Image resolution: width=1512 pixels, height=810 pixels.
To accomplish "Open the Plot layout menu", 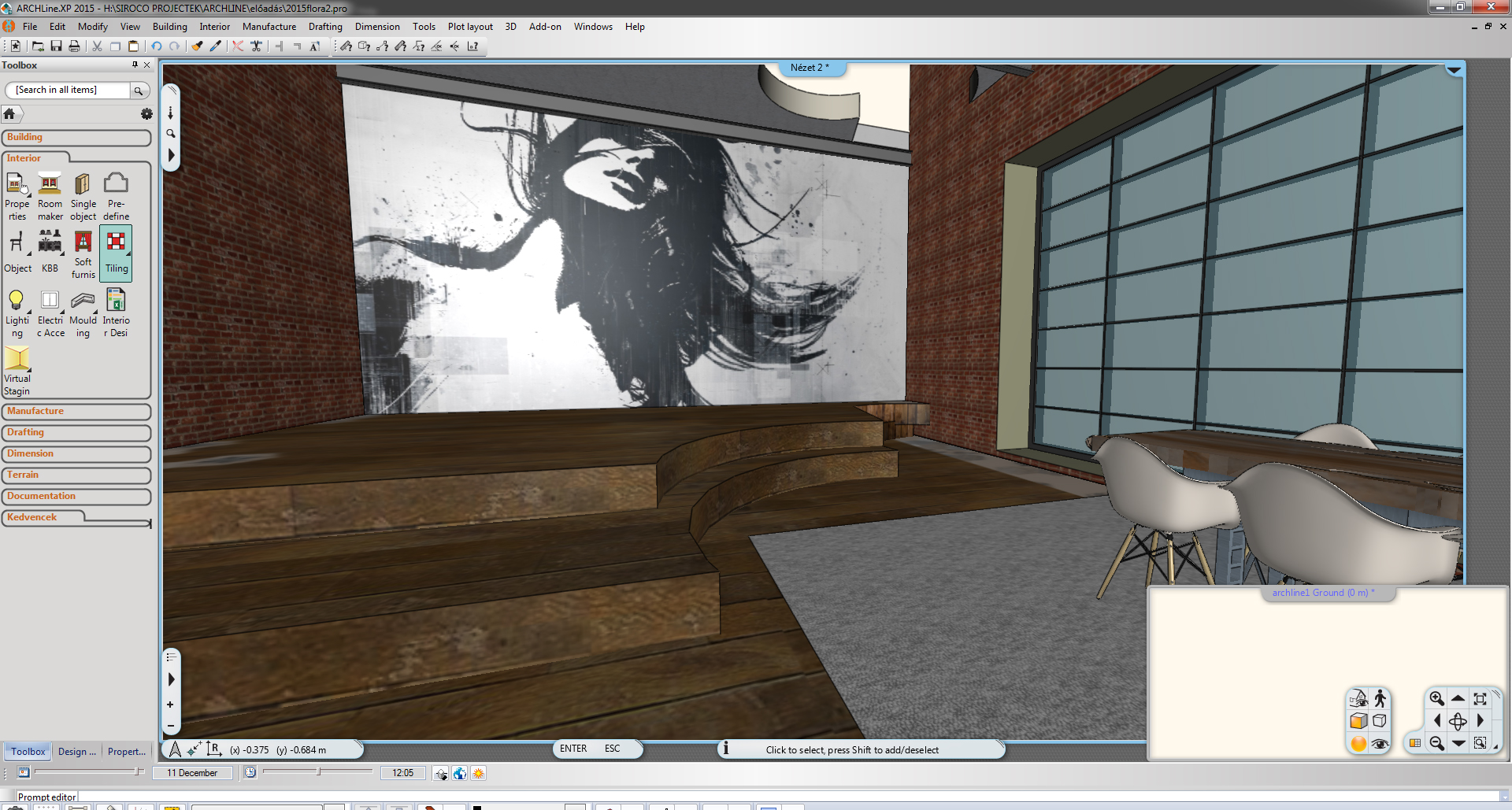I will pos(470,27).
